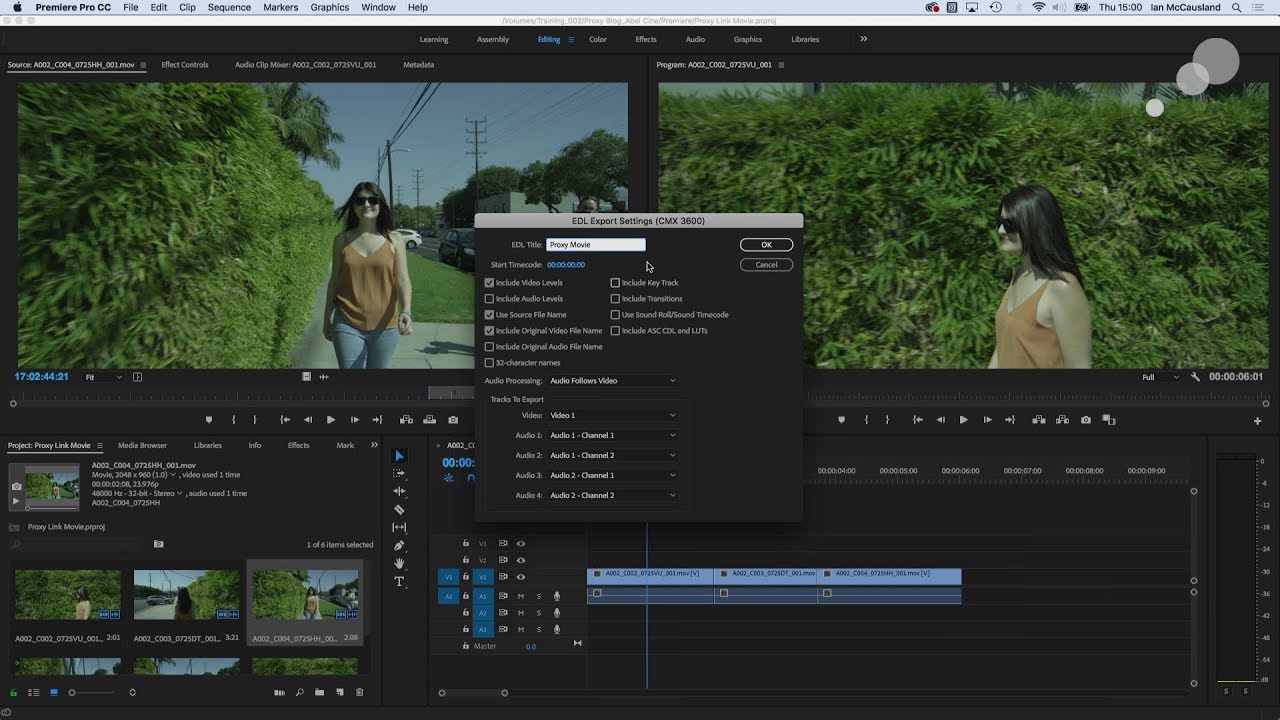Image resolution: width=1280 pixels, height=720 pixels.
Task: Open the Sequence menu
Action: click(229, 7)
